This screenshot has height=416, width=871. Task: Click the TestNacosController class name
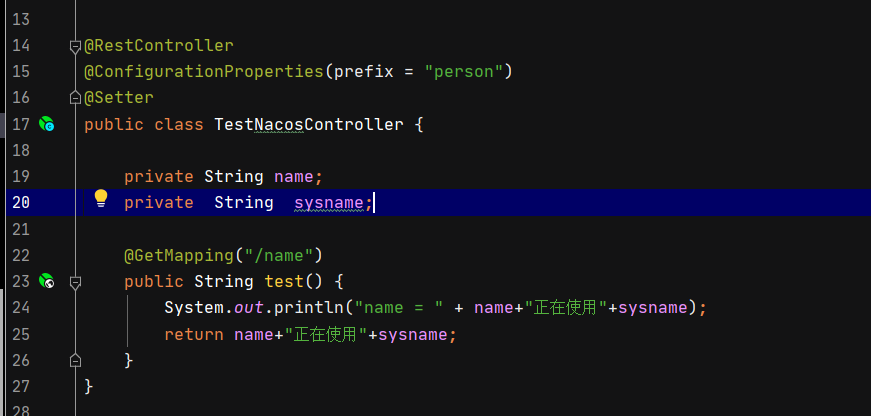pos(309,125)
